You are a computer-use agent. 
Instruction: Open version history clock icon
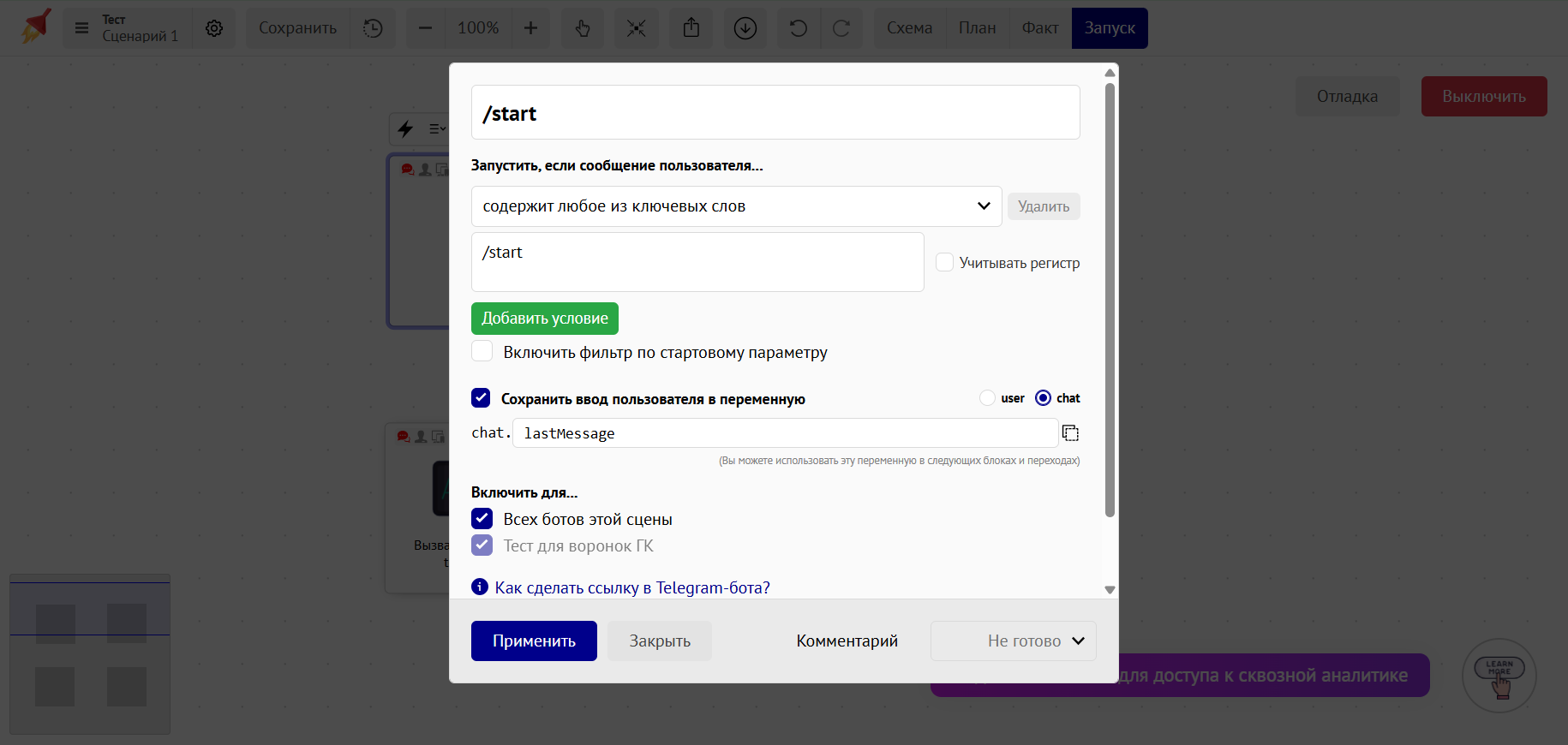click(373, 28)
